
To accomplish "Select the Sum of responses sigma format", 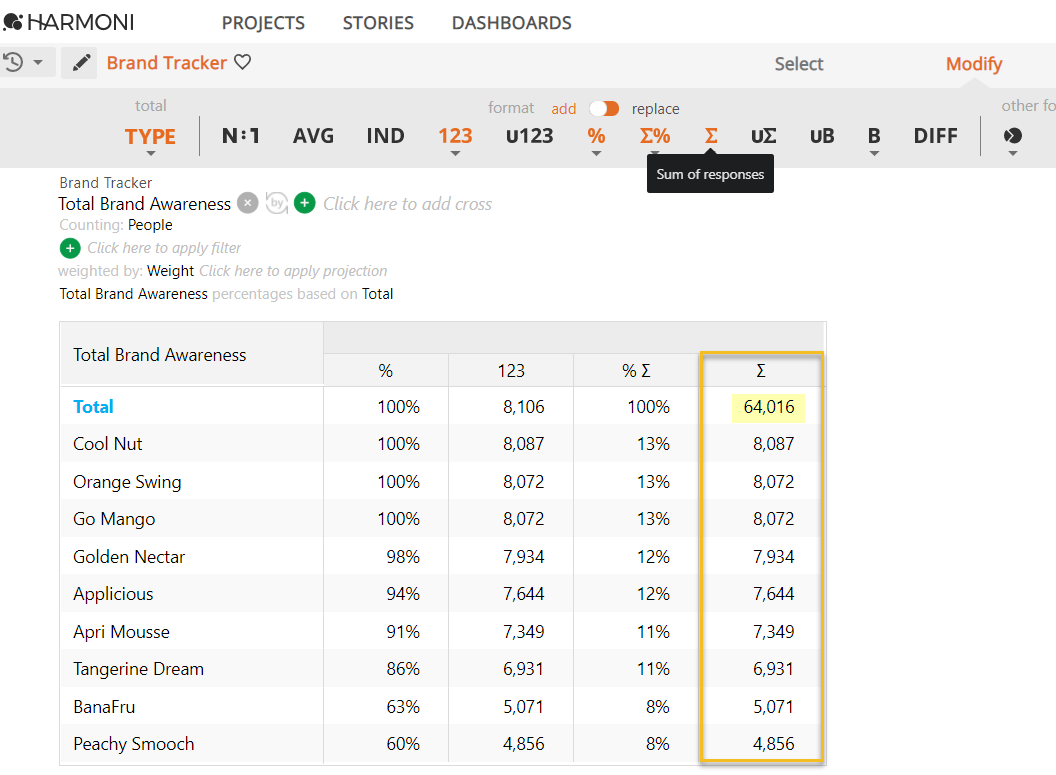I will (x=711, y=136).
